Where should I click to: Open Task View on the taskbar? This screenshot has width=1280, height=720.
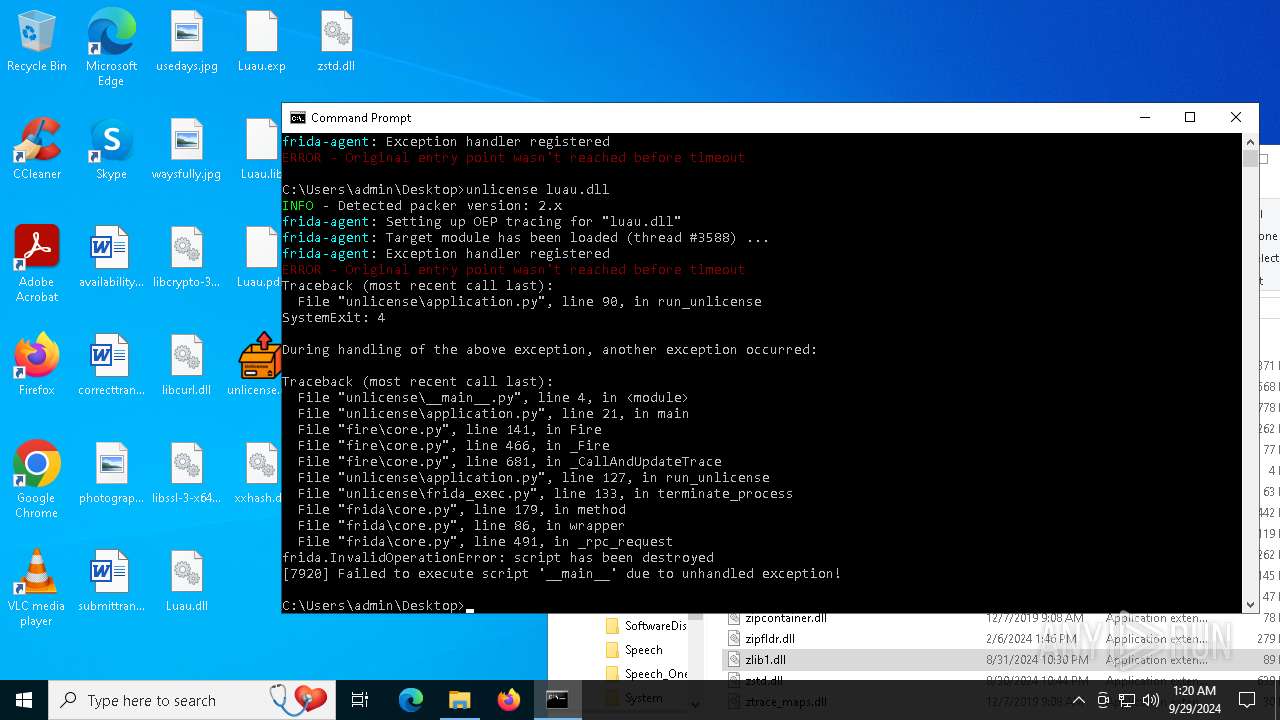[x=361, y=700]
